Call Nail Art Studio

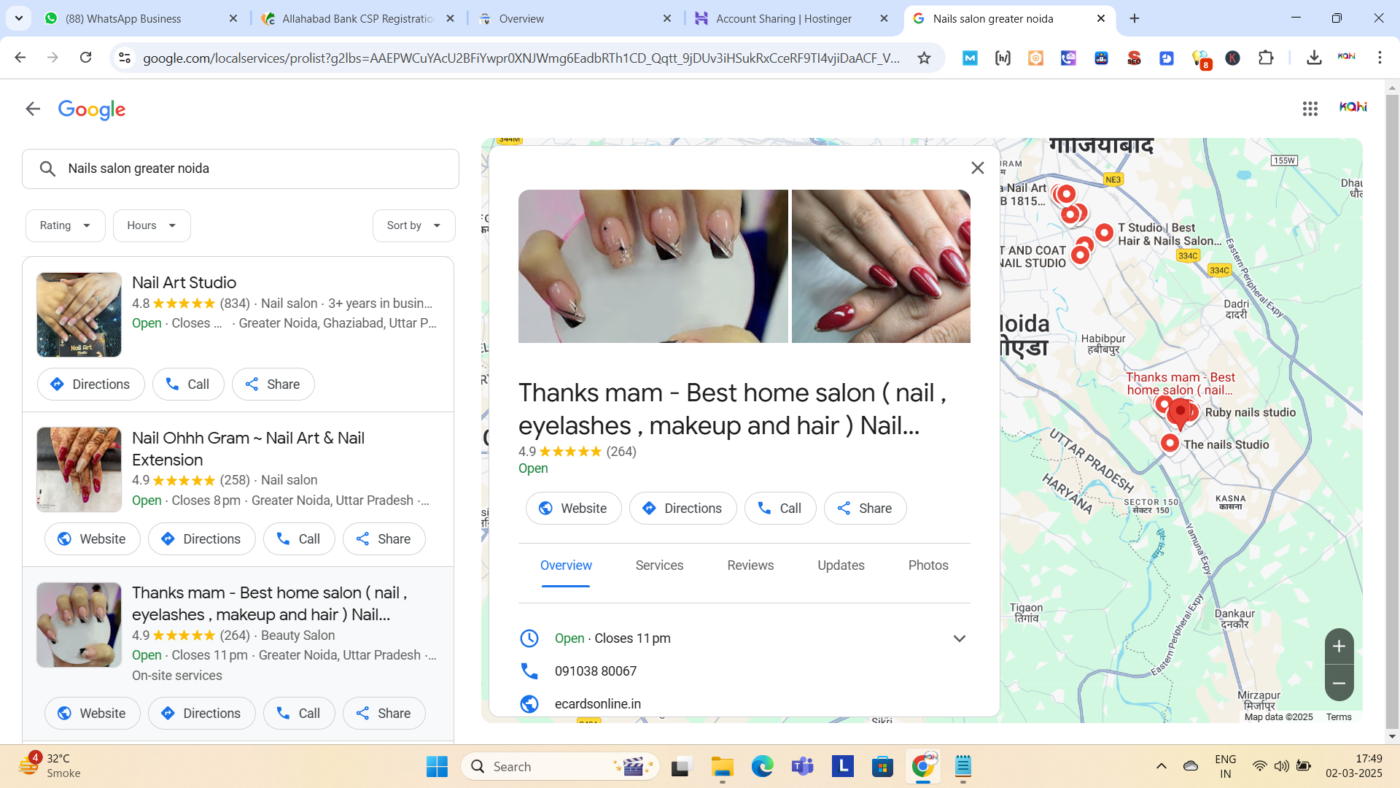[188, 384]
